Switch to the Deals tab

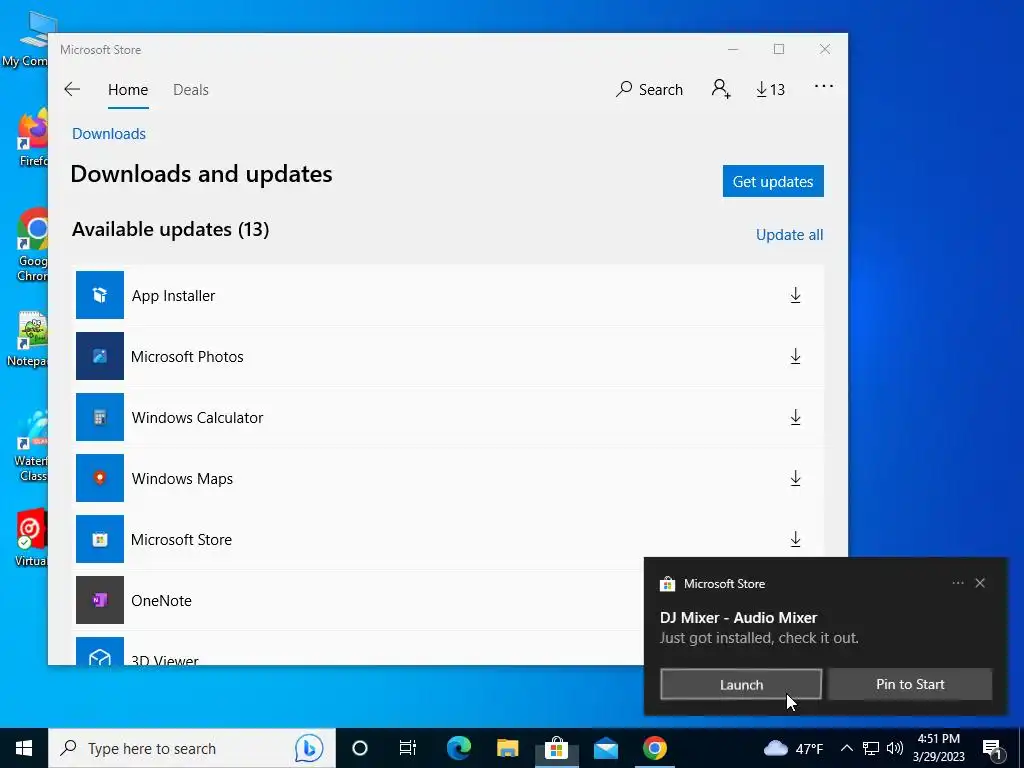point(191,89)
